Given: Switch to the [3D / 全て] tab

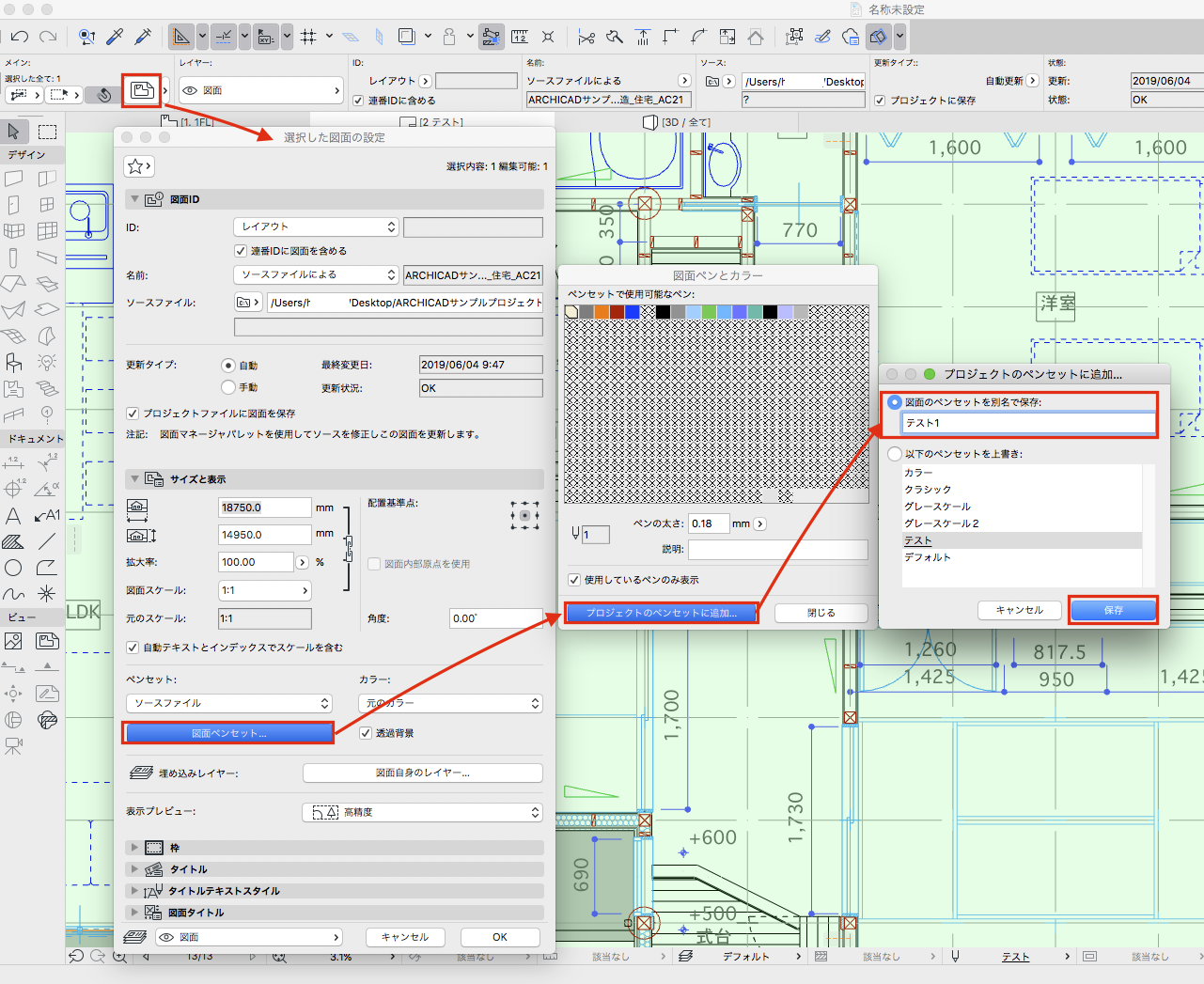Looking at the screenshot, I should point(677,122).
